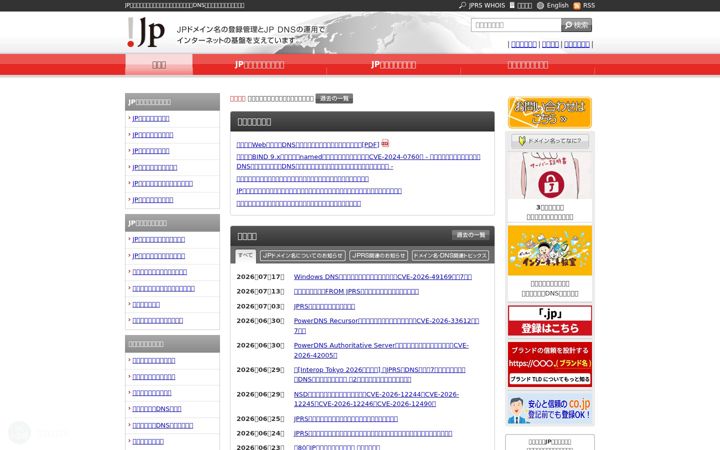Viewport: 720px width, 450px height.
Task: Open the JPRS news link dated 2026/06/25
Action: click(346, 419)
